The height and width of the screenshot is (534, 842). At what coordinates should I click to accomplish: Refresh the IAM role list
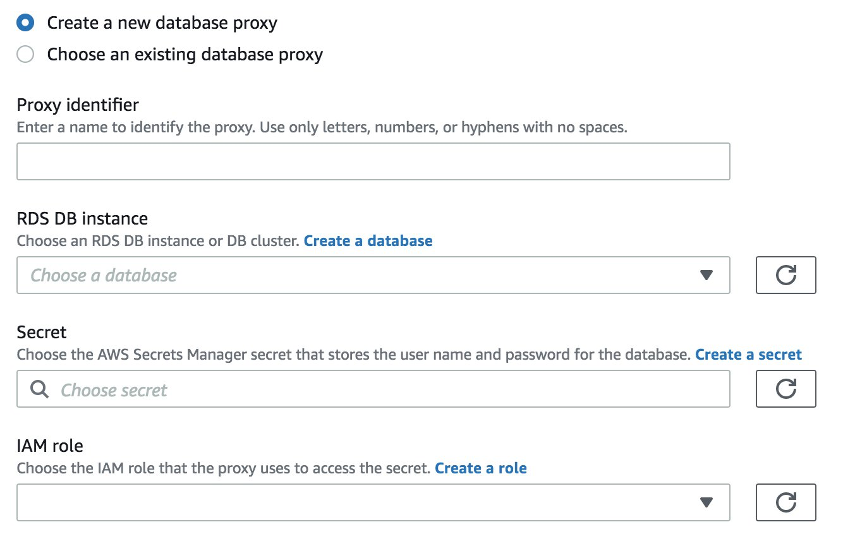tap(785, 502)
